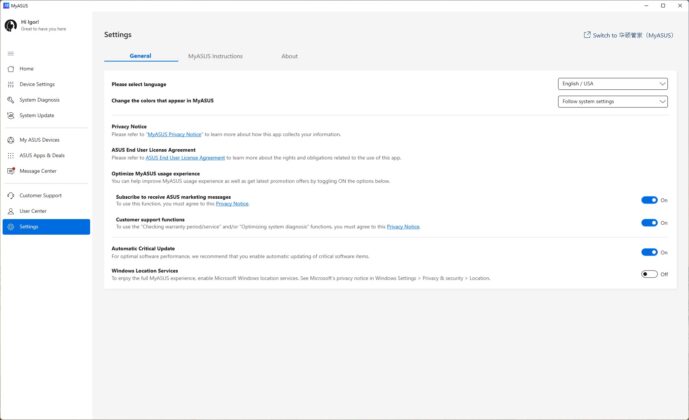The image size is (689, 420).
Task: Open Privacy Notice link under marketing messages
Action: (232, 204)
